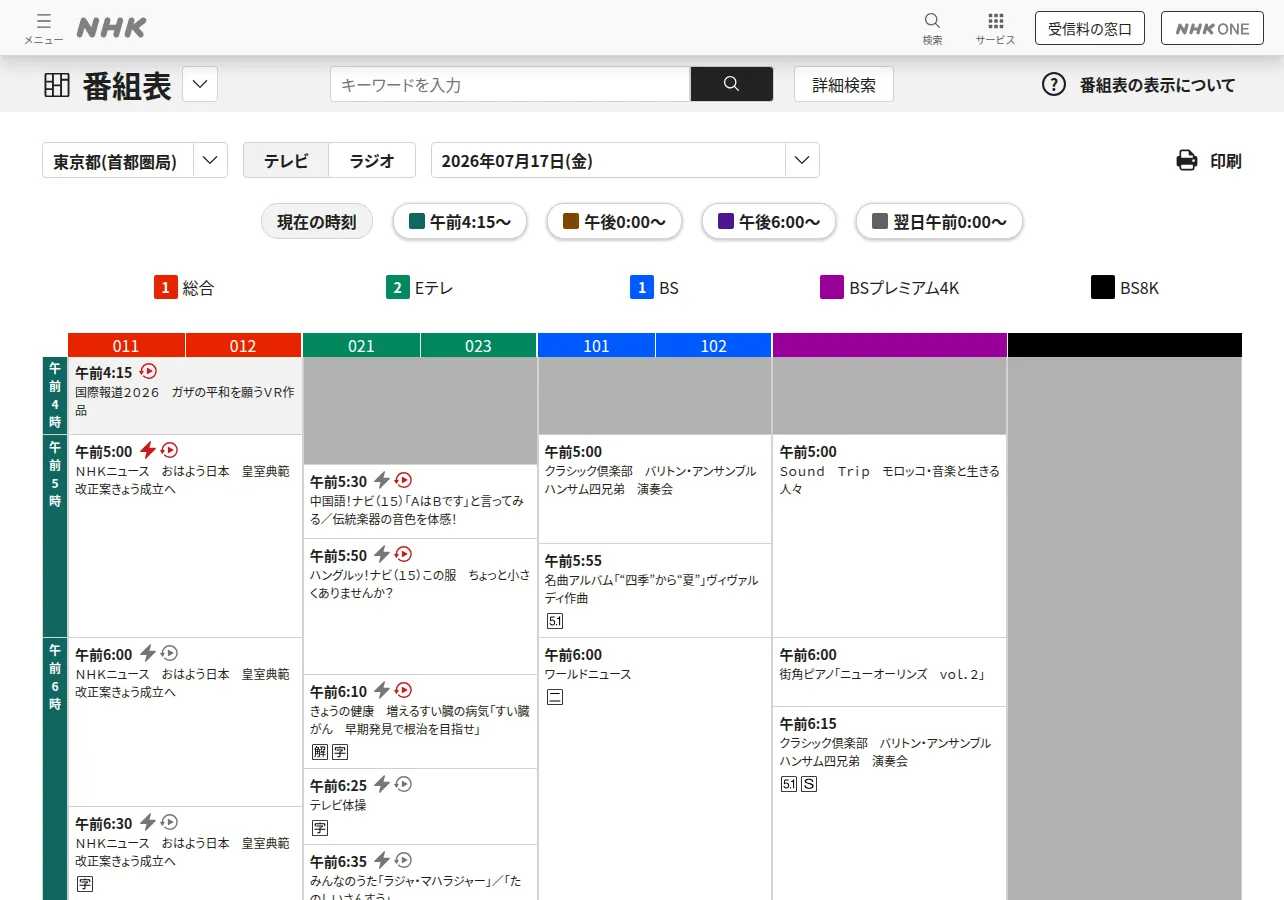Jump to the 午後6:00〜 time block
Image resolution: width=1284 pixels, height=900 pixels.
click(769, 222)
